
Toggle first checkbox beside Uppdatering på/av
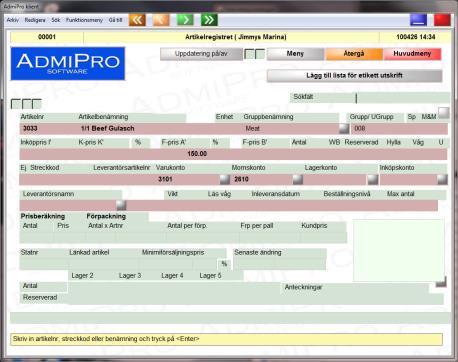pyautogui.click(x=249, y=54)
